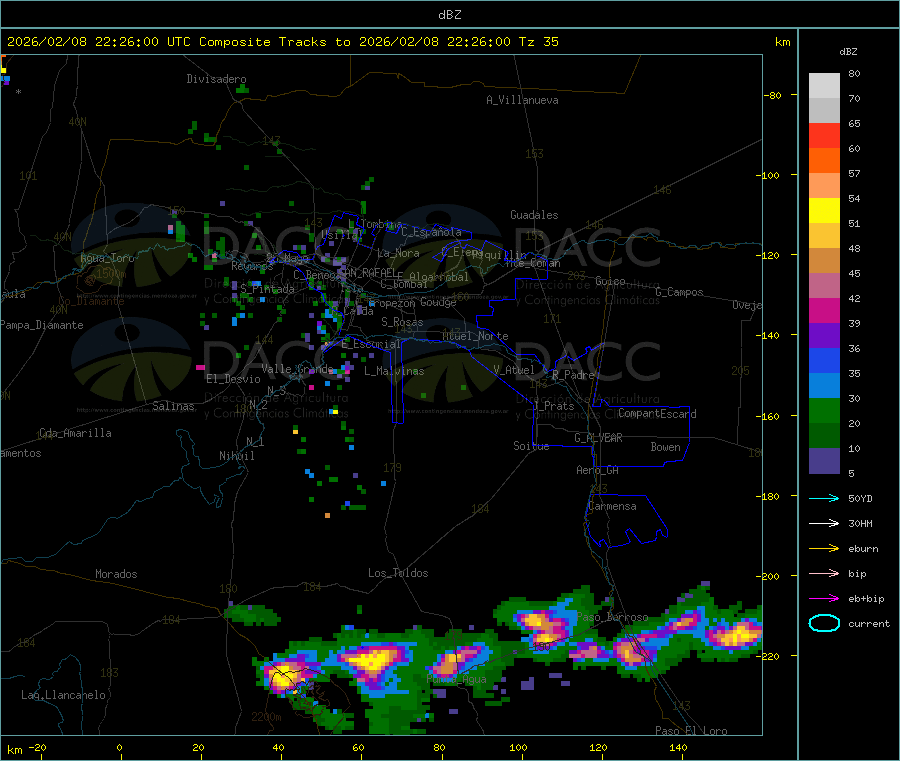Click the Divisadero map label
Screen dimensions: 900x761
(216, 79)
